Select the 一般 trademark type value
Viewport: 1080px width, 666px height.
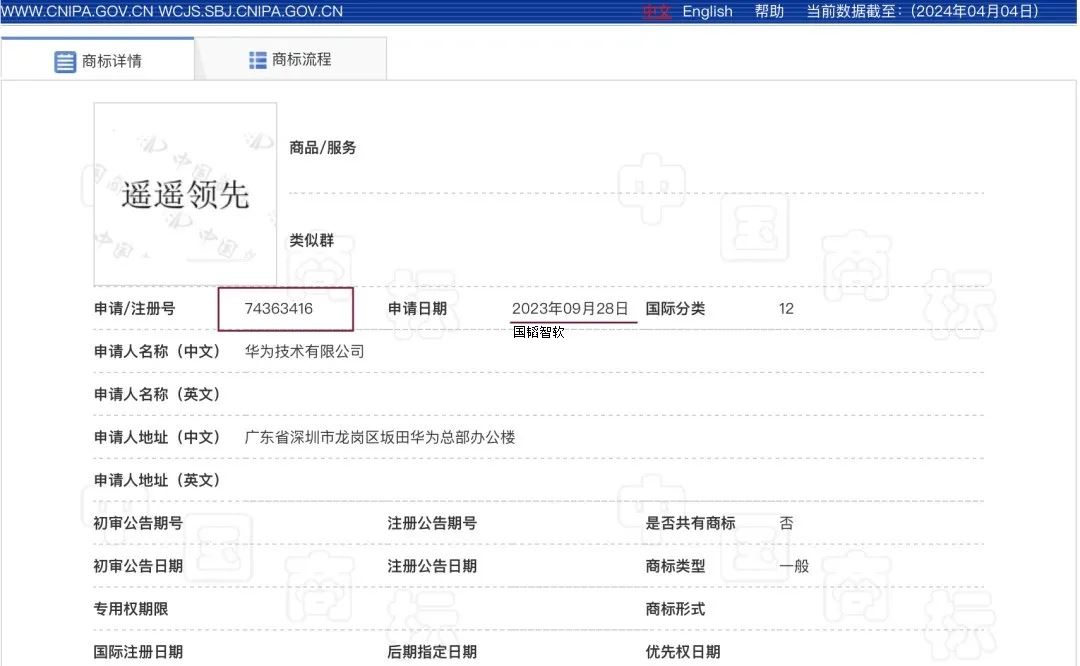click(x=794, y=566)
